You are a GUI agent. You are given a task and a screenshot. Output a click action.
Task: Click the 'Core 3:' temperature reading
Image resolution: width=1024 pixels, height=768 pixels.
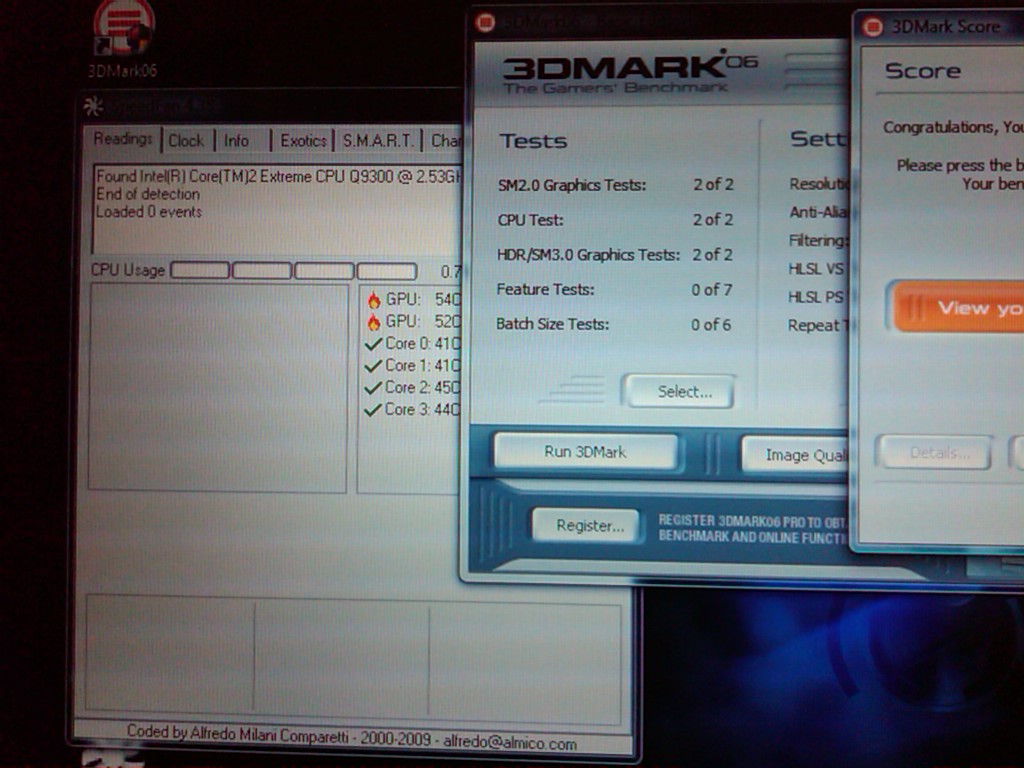click(423, 409)
